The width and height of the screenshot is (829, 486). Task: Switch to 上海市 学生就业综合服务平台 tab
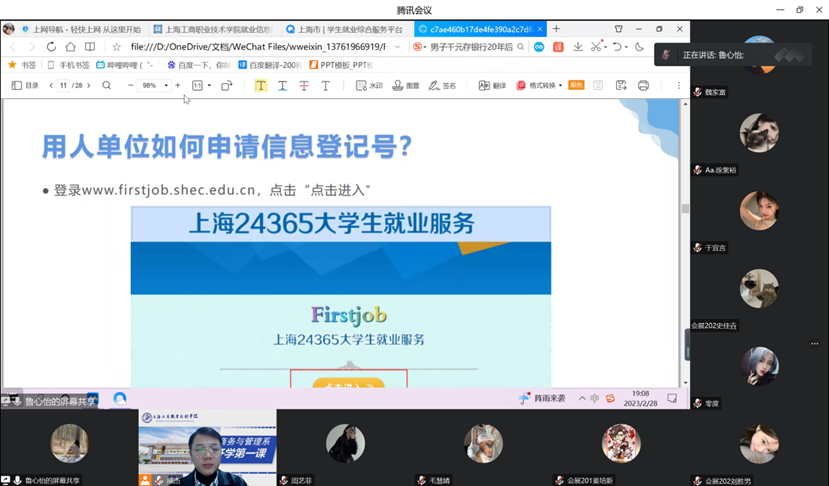(346, 29)
